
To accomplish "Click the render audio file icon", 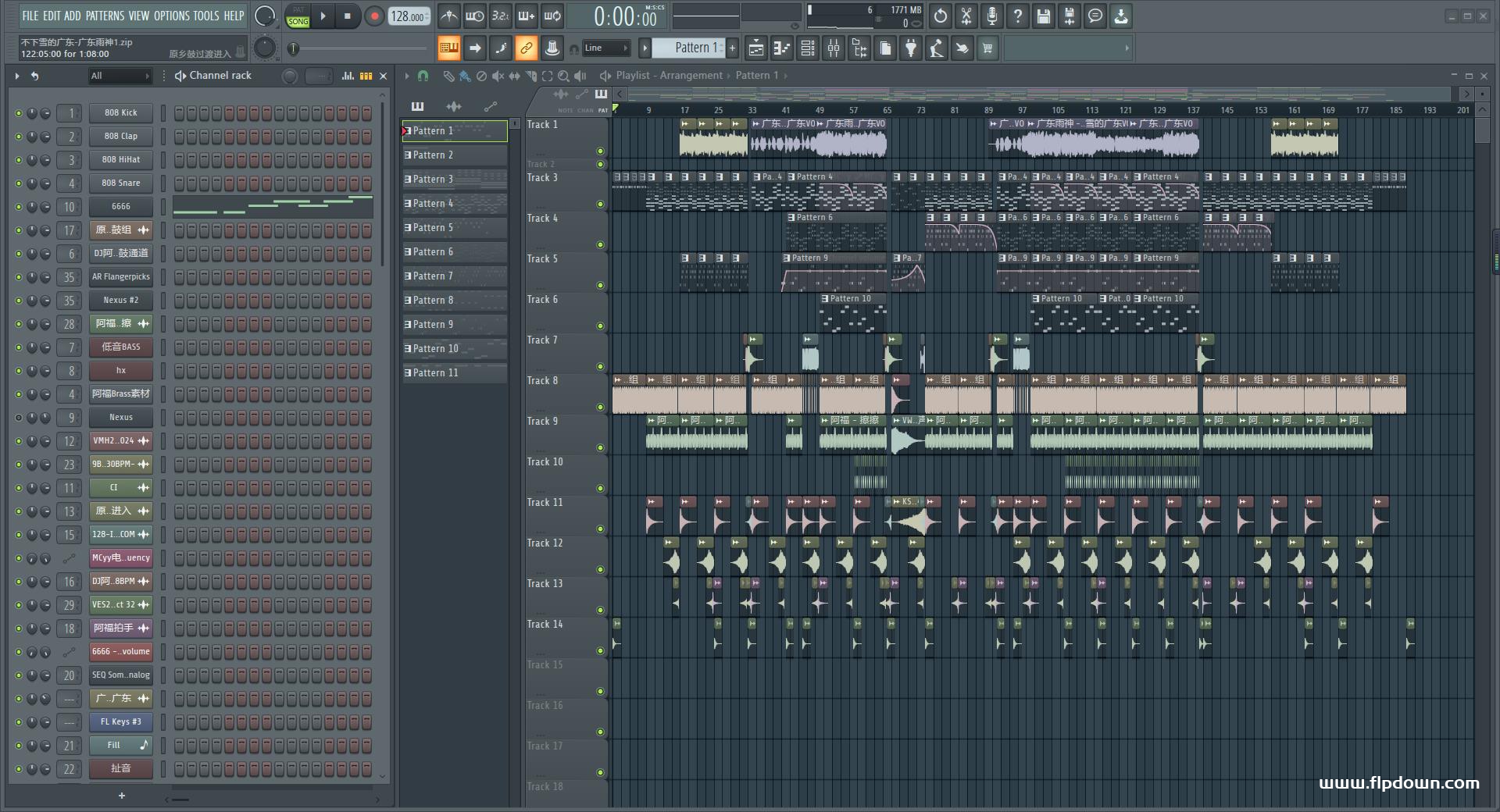I will [1070, 16].
